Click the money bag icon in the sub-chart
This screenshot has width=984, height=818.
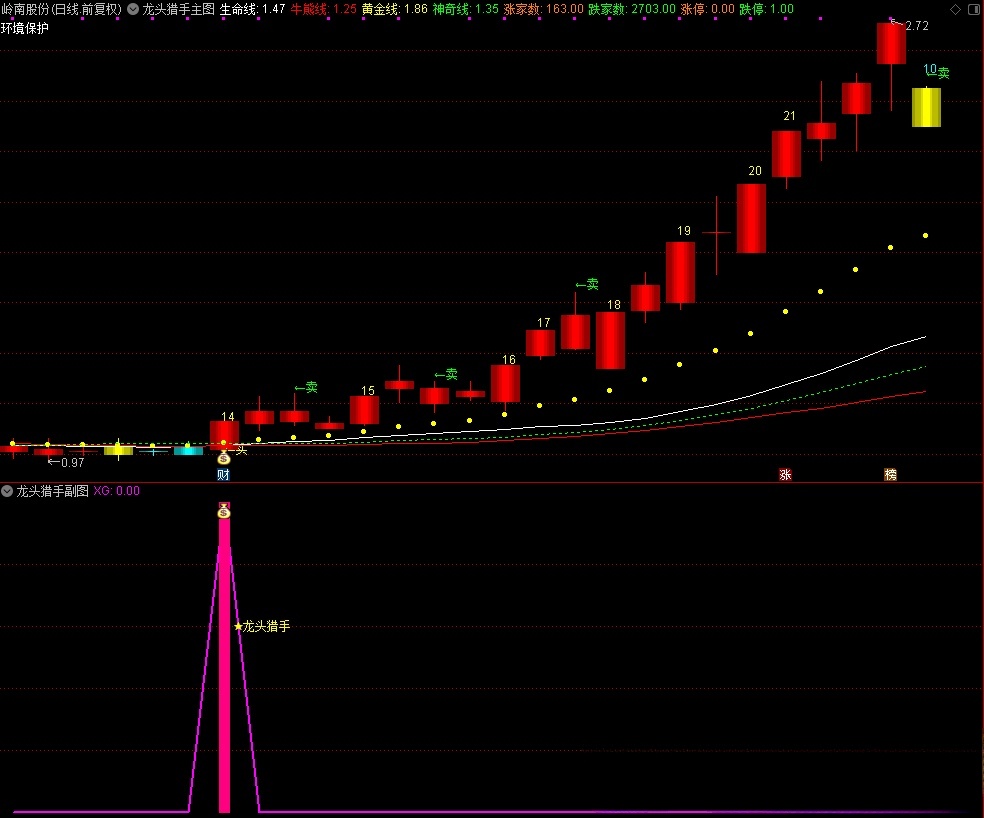coord(224,511)
